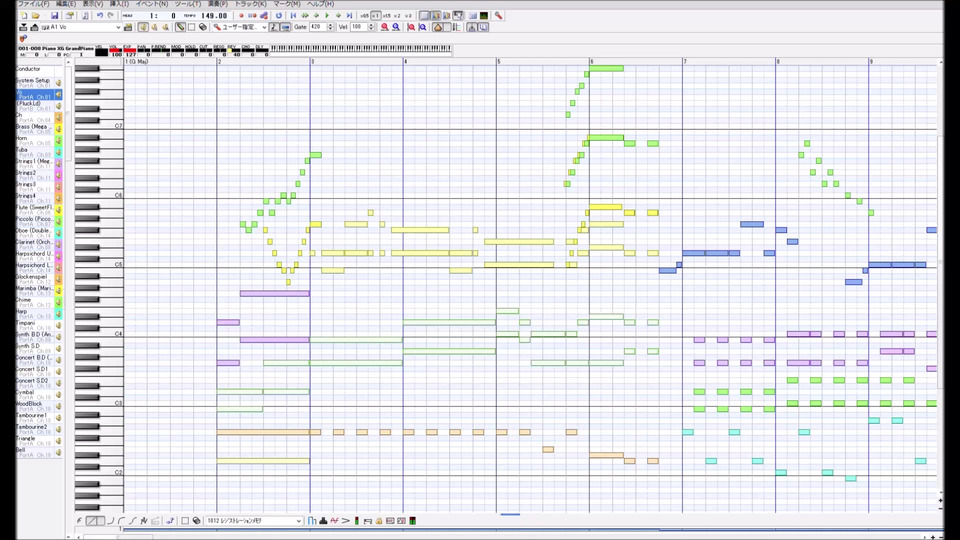Select the straight line tool in bottom toolbar

click(91, 520)
